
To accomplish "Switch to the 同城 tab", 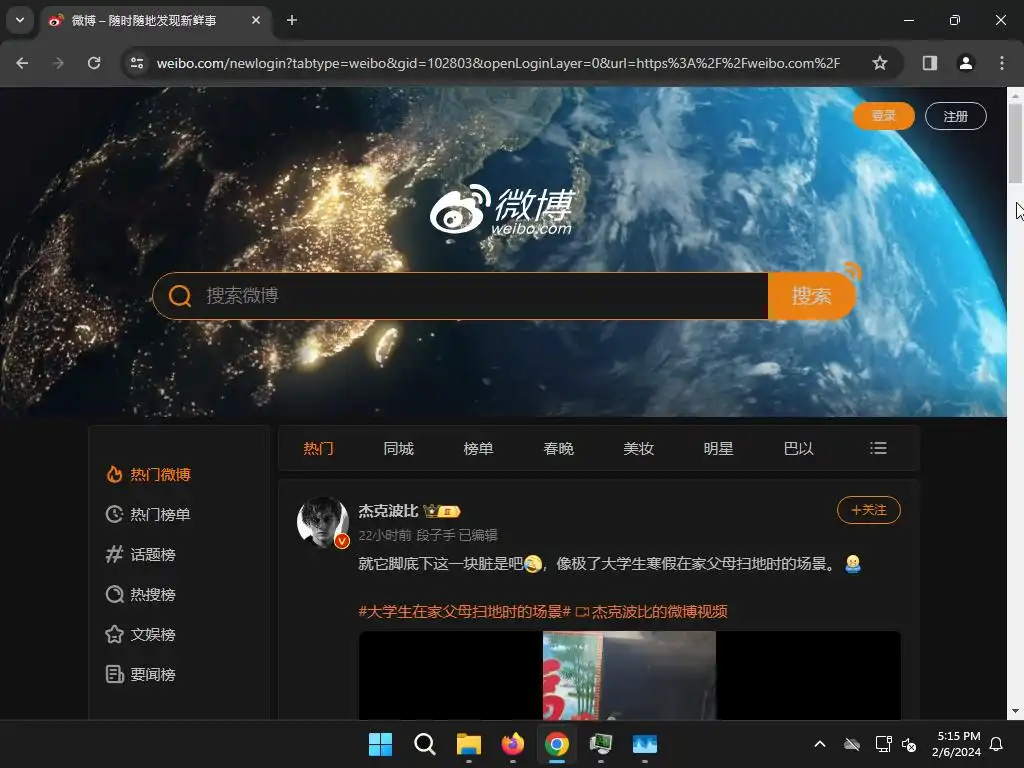I will point(398,449).
